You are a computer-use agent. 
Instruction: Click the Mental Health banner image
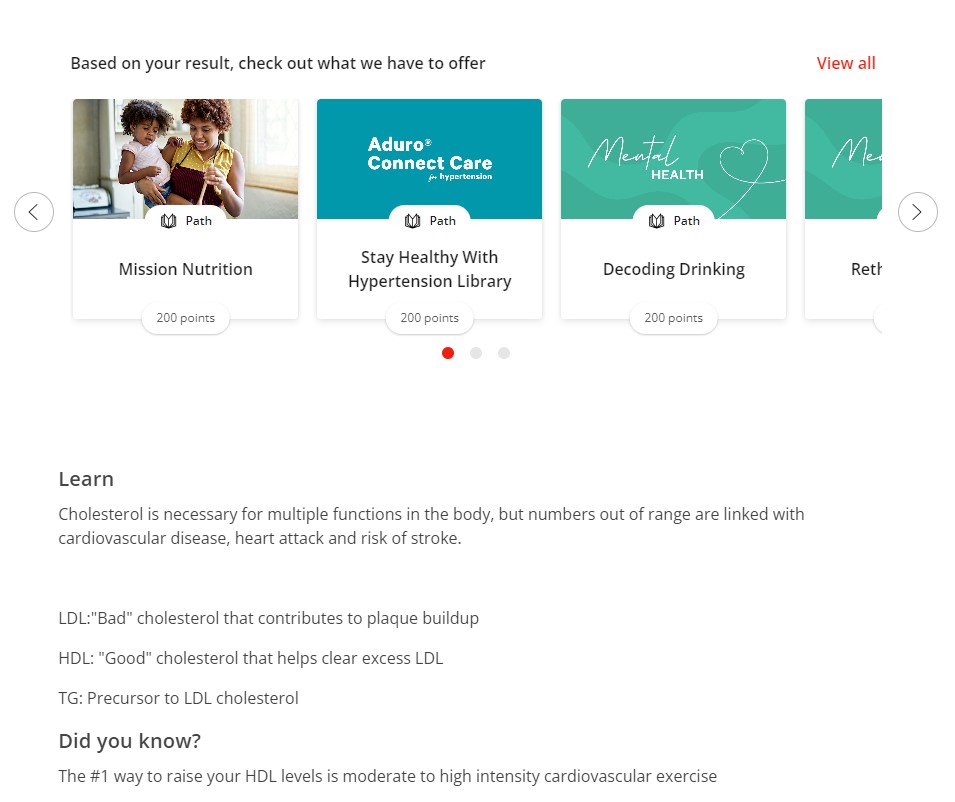click(674, 159)
